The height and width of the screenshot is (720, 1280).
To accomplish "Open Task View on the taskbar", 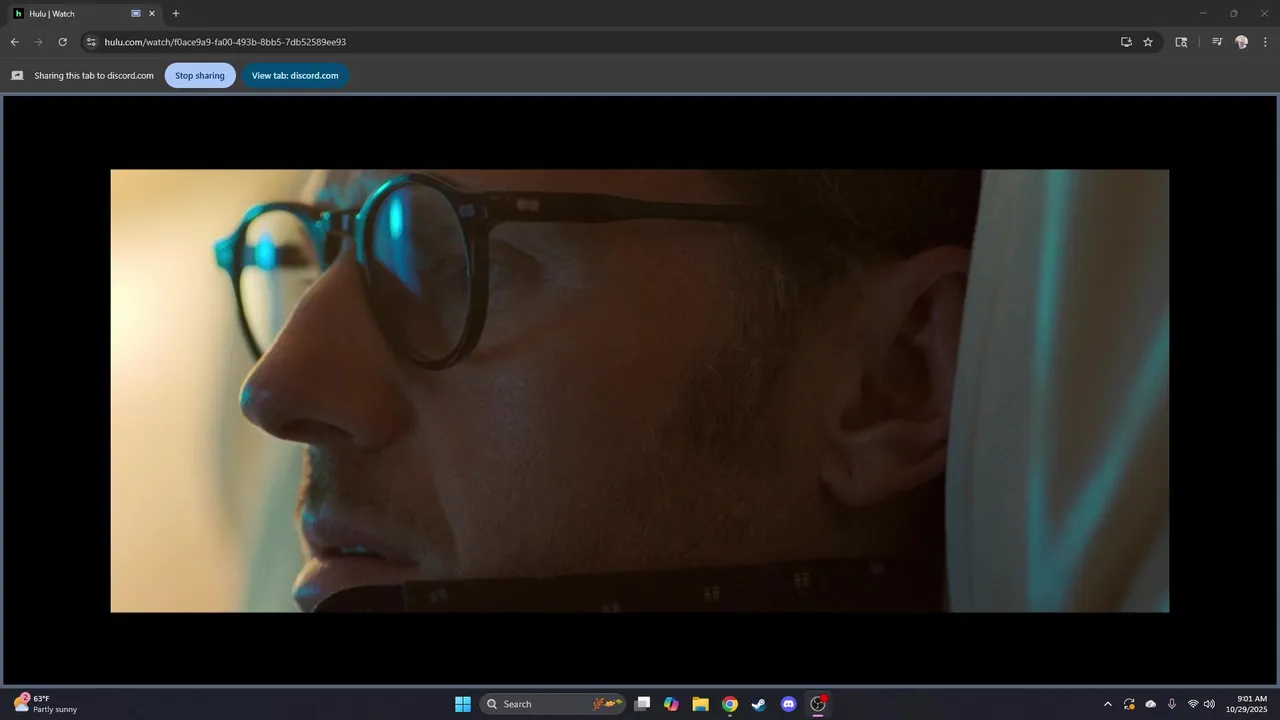I will (x=642, y=704).
